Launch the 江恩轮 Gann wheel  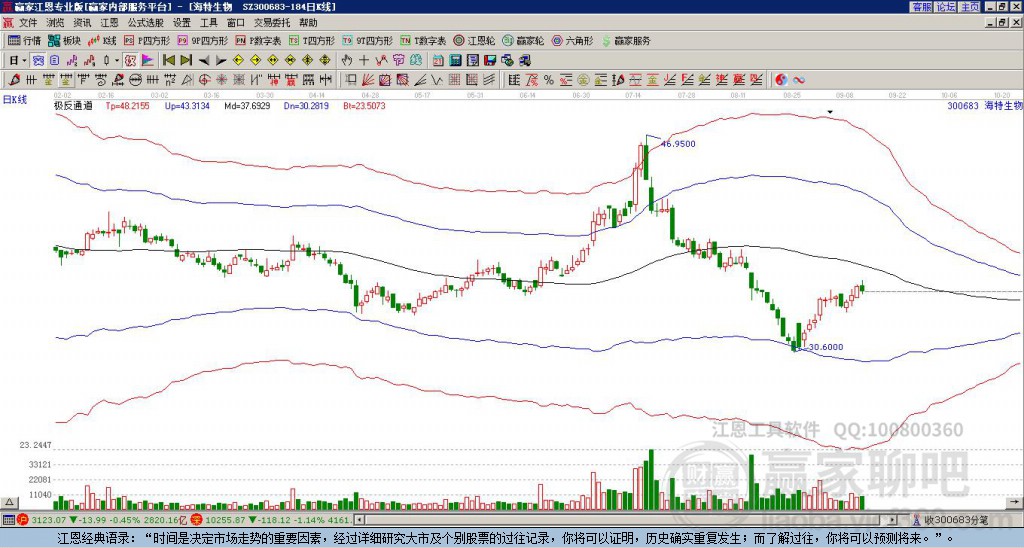pos(474,40)
